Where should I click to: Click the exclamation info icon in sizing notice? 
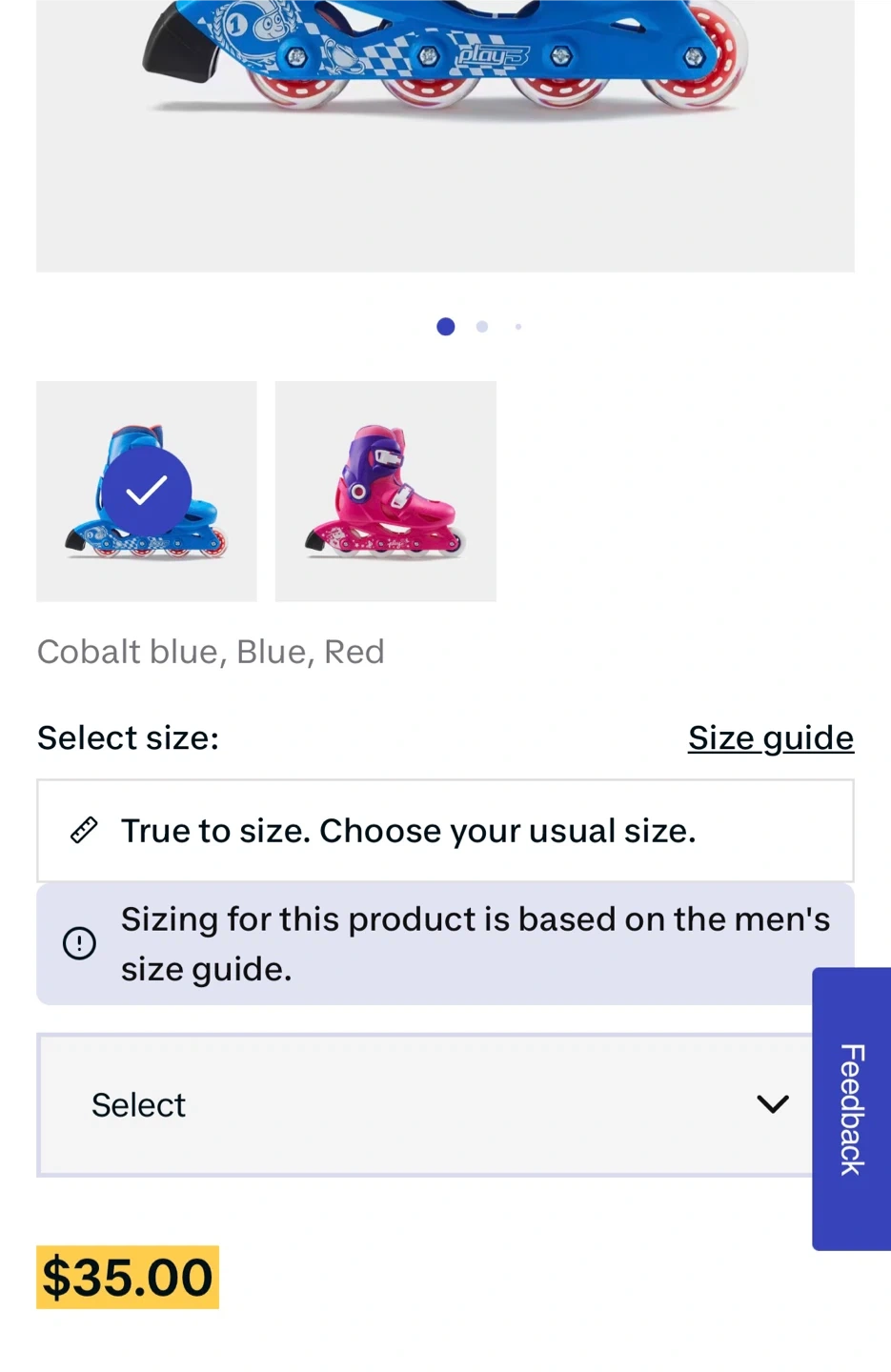coord(79,944)
